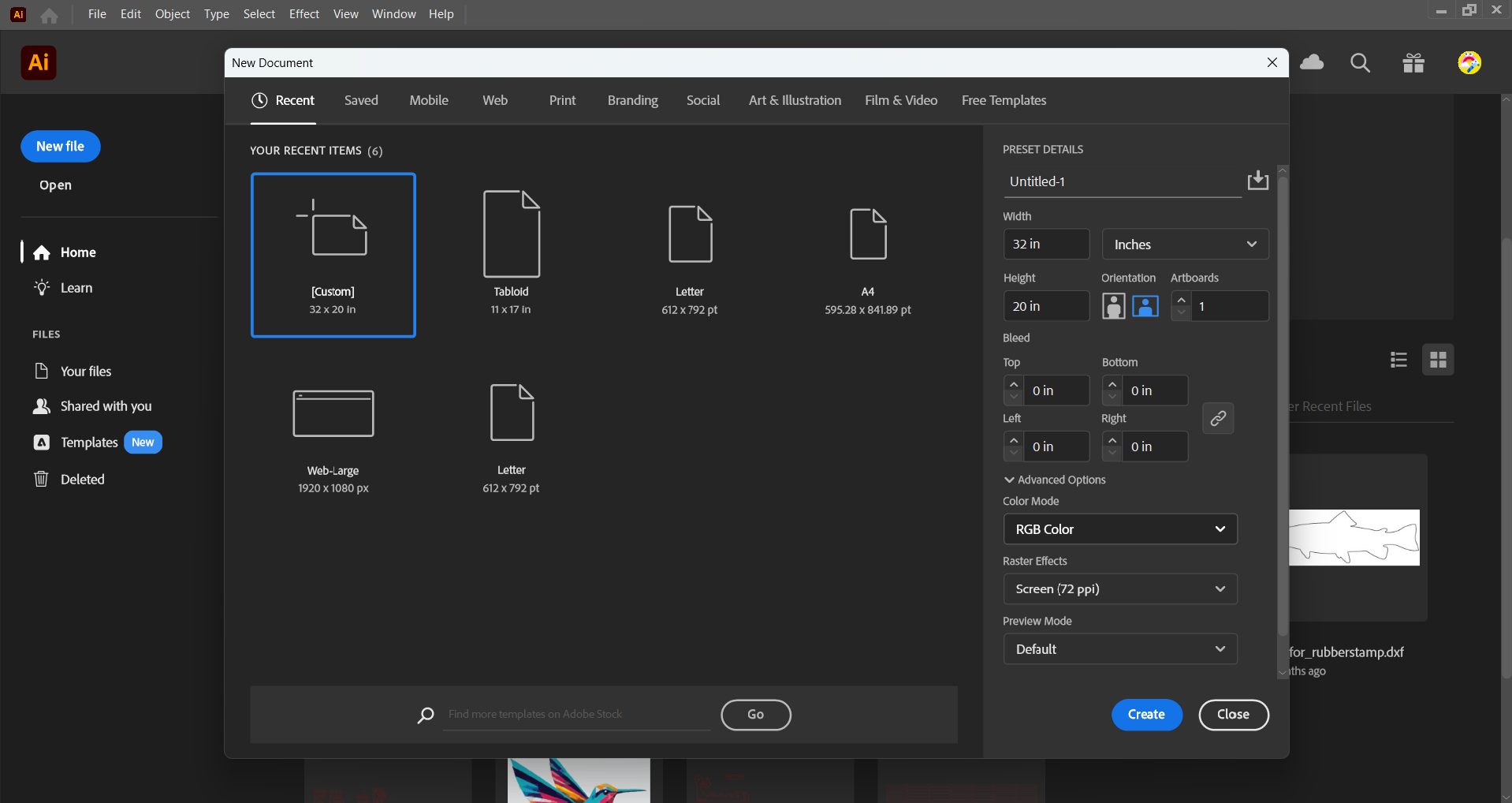Increase right bleed with up arrow
The height and width of the screenshot is (803, 1512).
(x=1112, y=440)
